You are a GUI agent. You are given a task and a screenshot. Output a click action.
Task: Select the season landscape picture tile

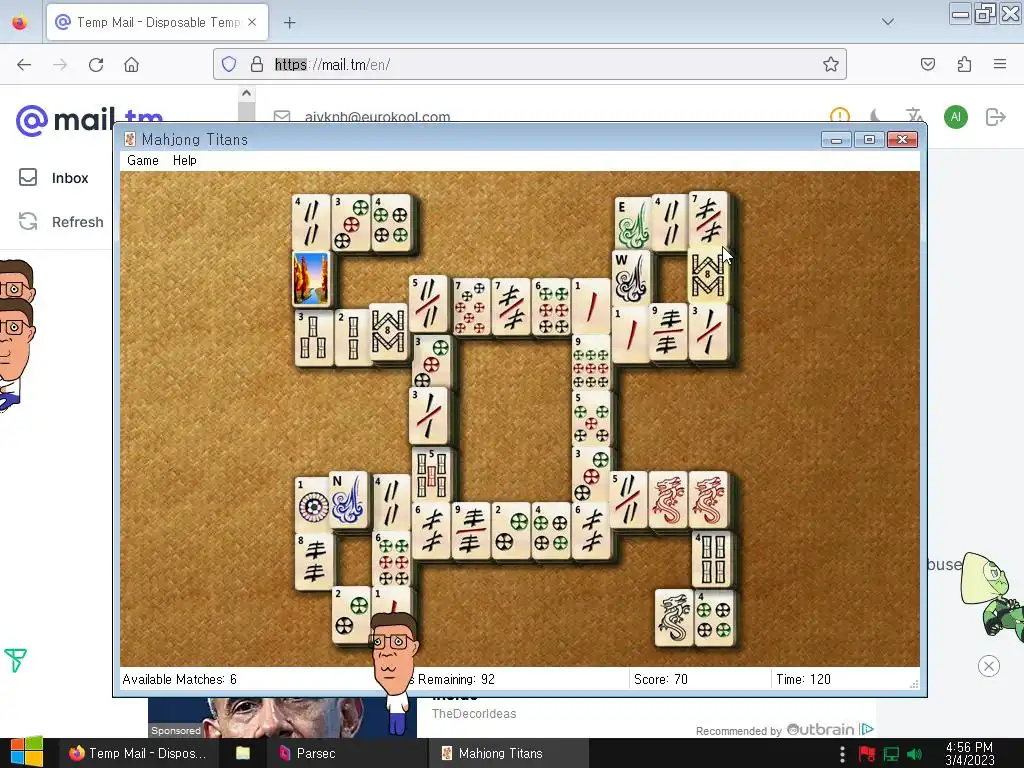tap(311, 279)
